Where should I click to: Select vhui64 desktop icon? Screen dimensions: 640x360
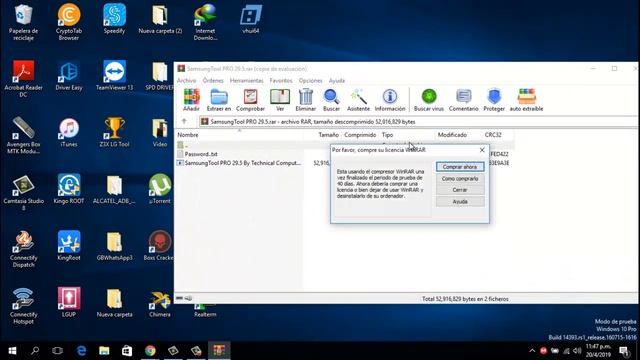251,19
